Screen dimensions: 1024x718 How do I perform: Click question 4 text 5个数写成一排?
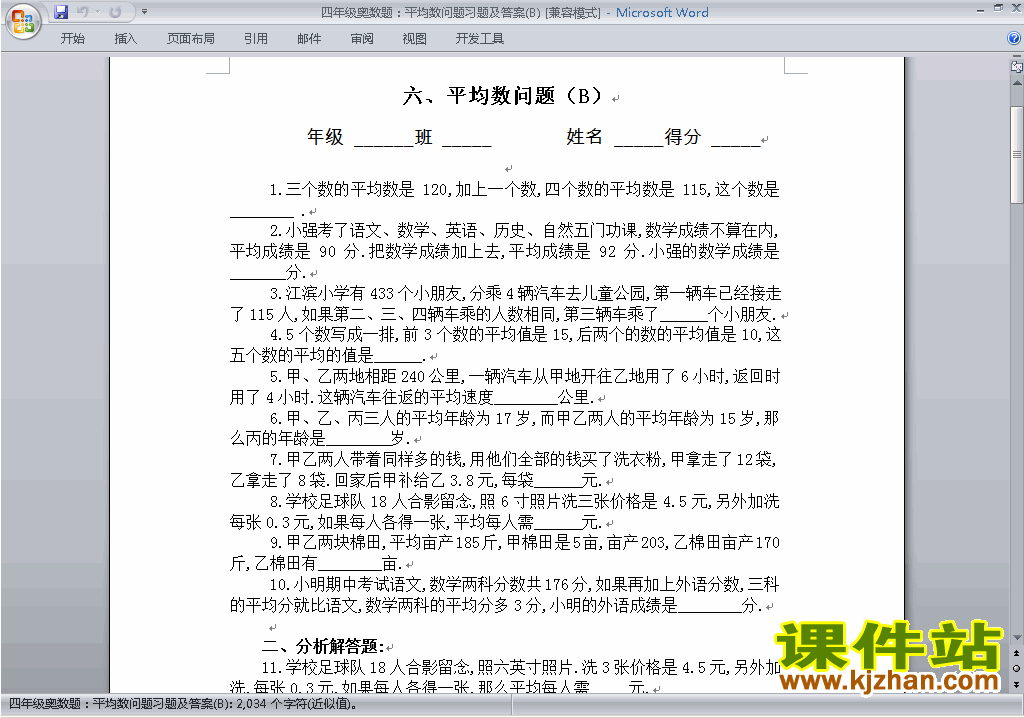pos(505,345)
